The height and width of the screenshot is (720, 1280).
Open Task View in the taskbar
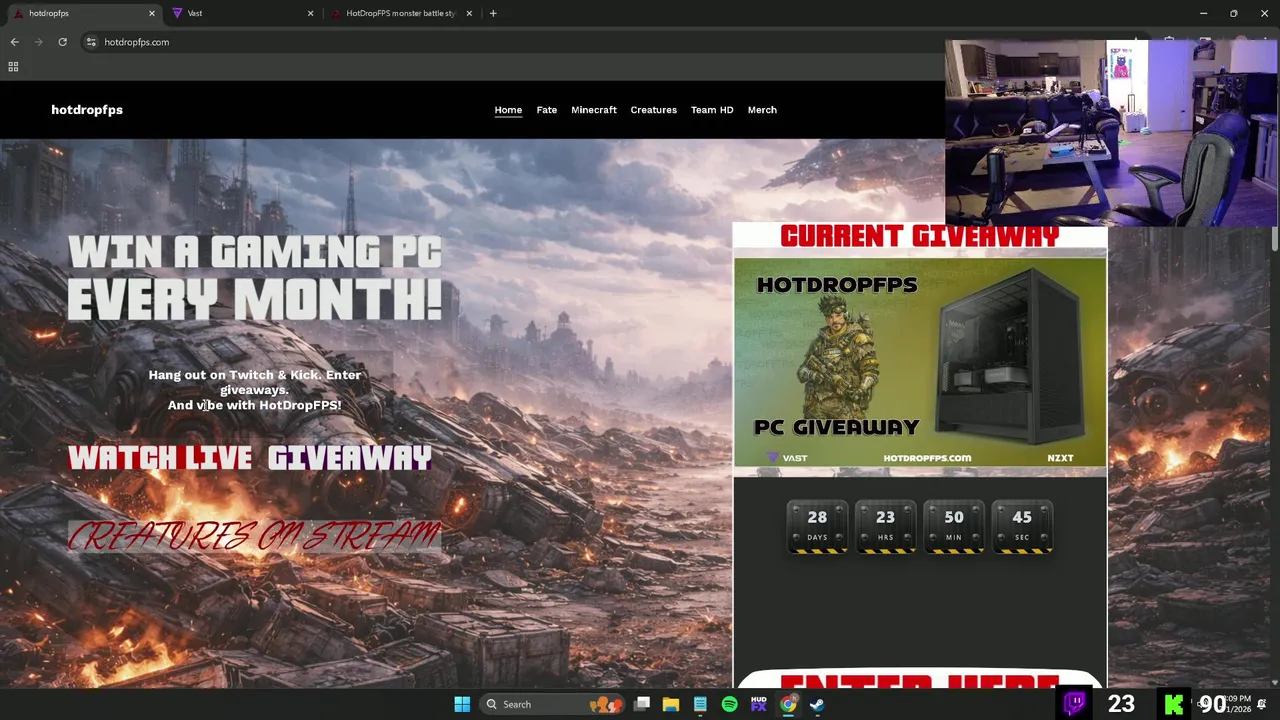click(642, 704)
